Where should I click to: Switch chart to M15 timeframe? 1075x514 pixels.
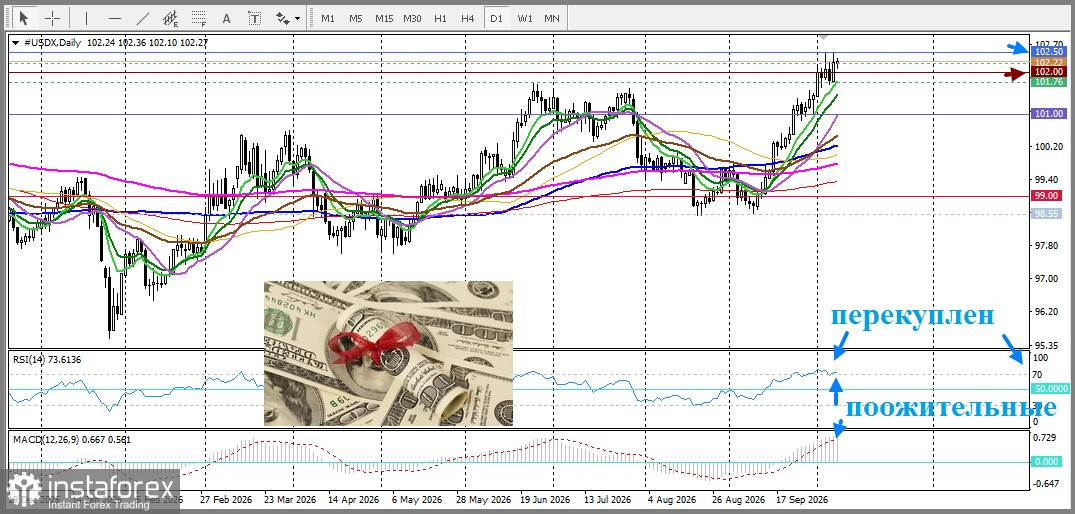(x=384, y=19)
